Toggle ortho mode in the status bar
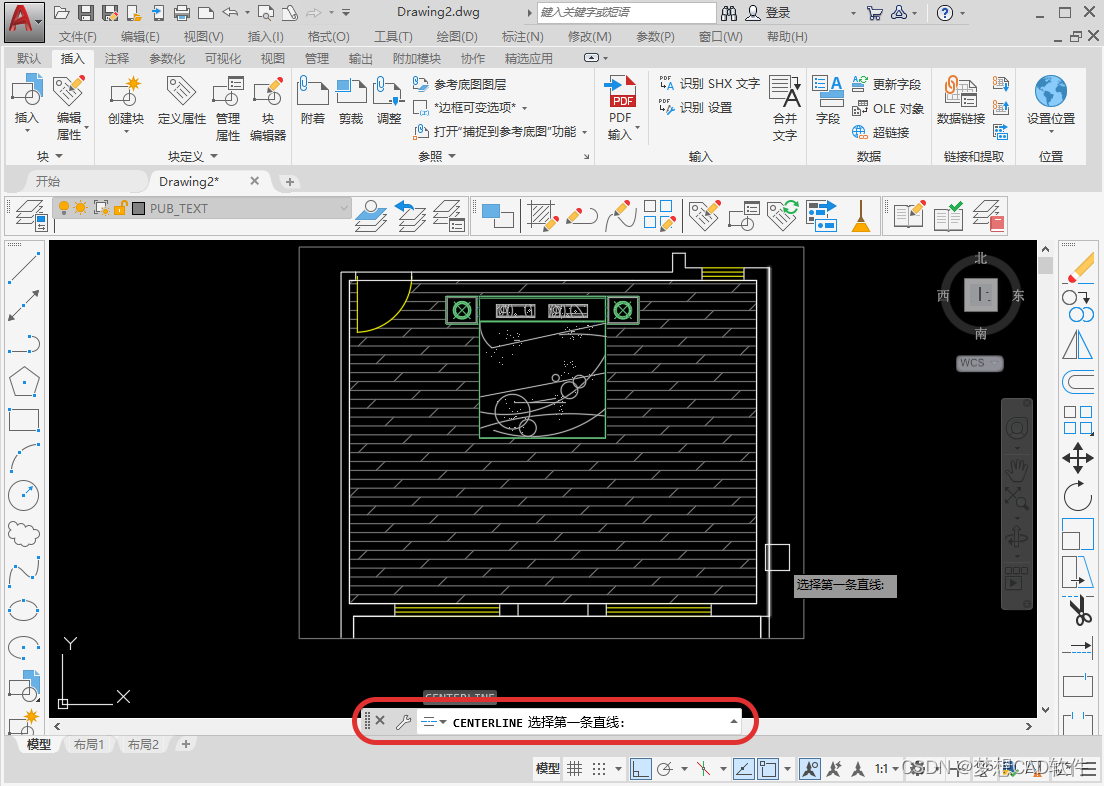The image size is (1104, 786). tap(641, 766)
